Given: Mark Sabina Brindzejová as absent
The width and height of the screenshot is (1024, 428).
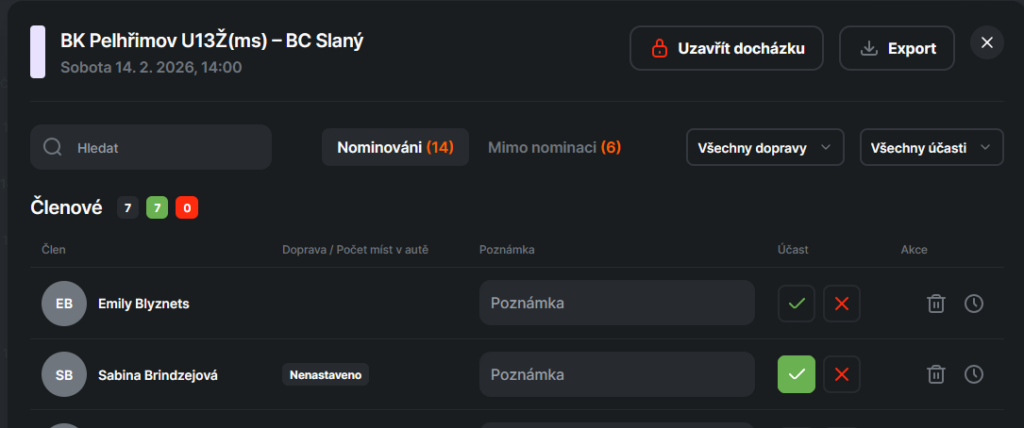Looking at the screenshot, I should [x=842, y=374].
